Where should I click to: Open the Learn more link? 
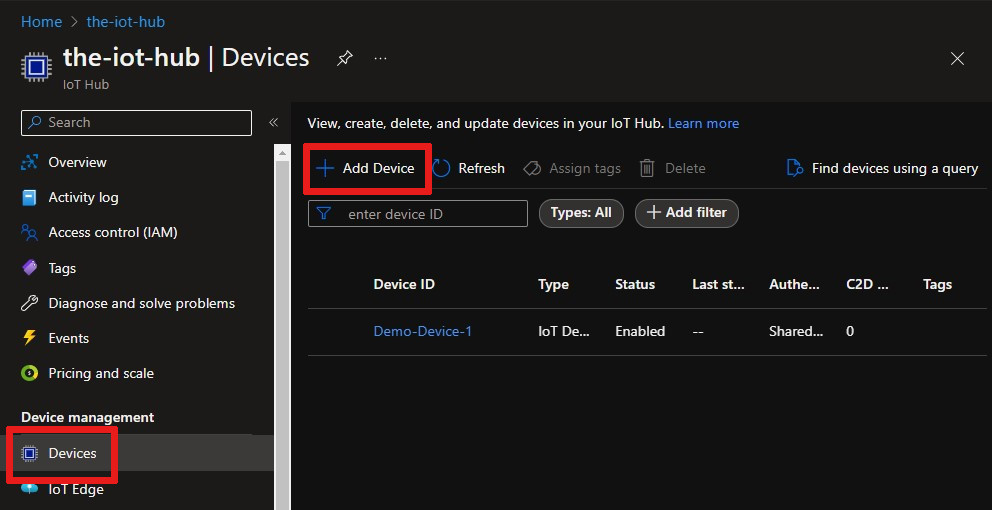[x=704, y=123]
